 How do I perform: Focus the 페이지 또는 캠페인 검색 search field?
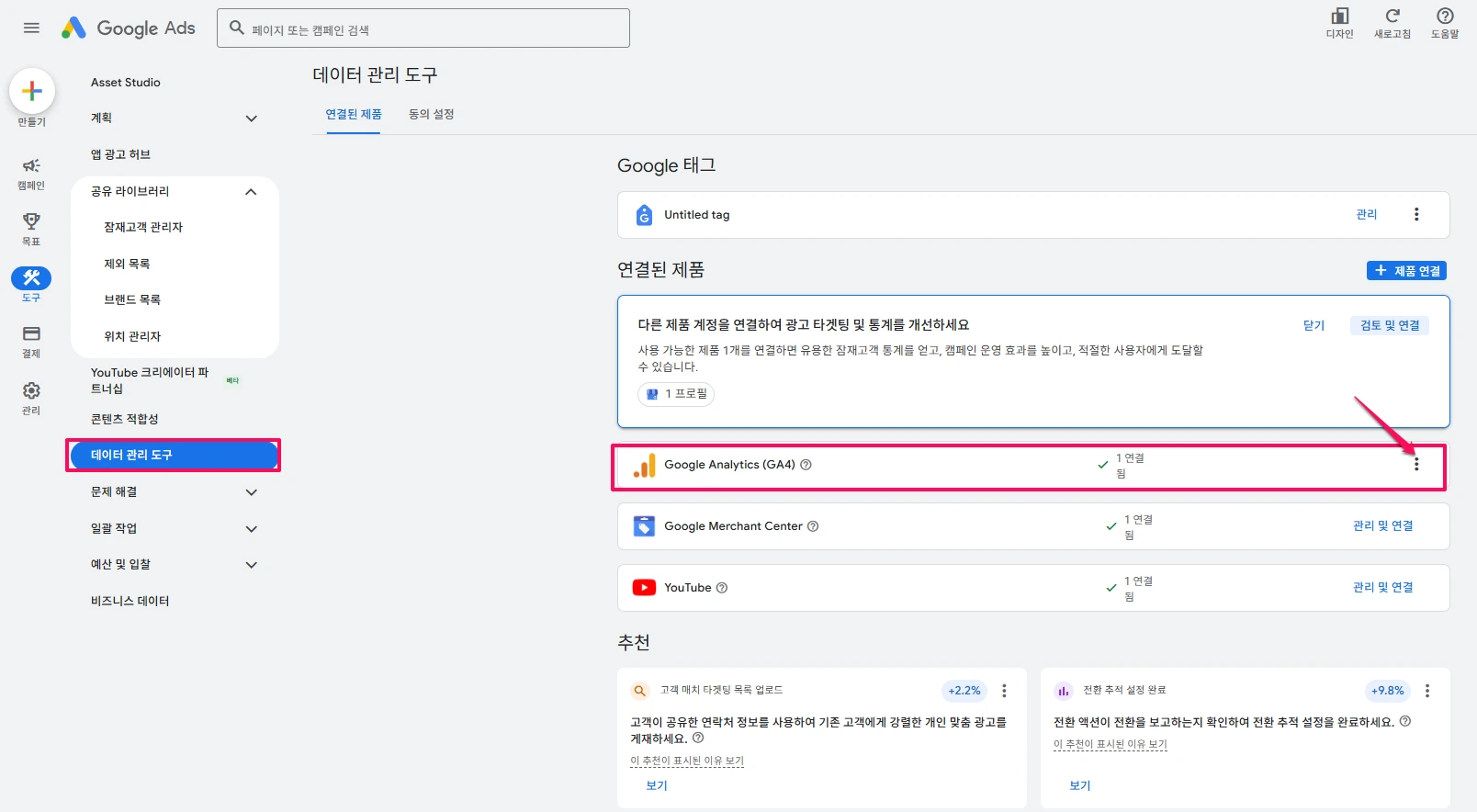(x=423, y=28)
